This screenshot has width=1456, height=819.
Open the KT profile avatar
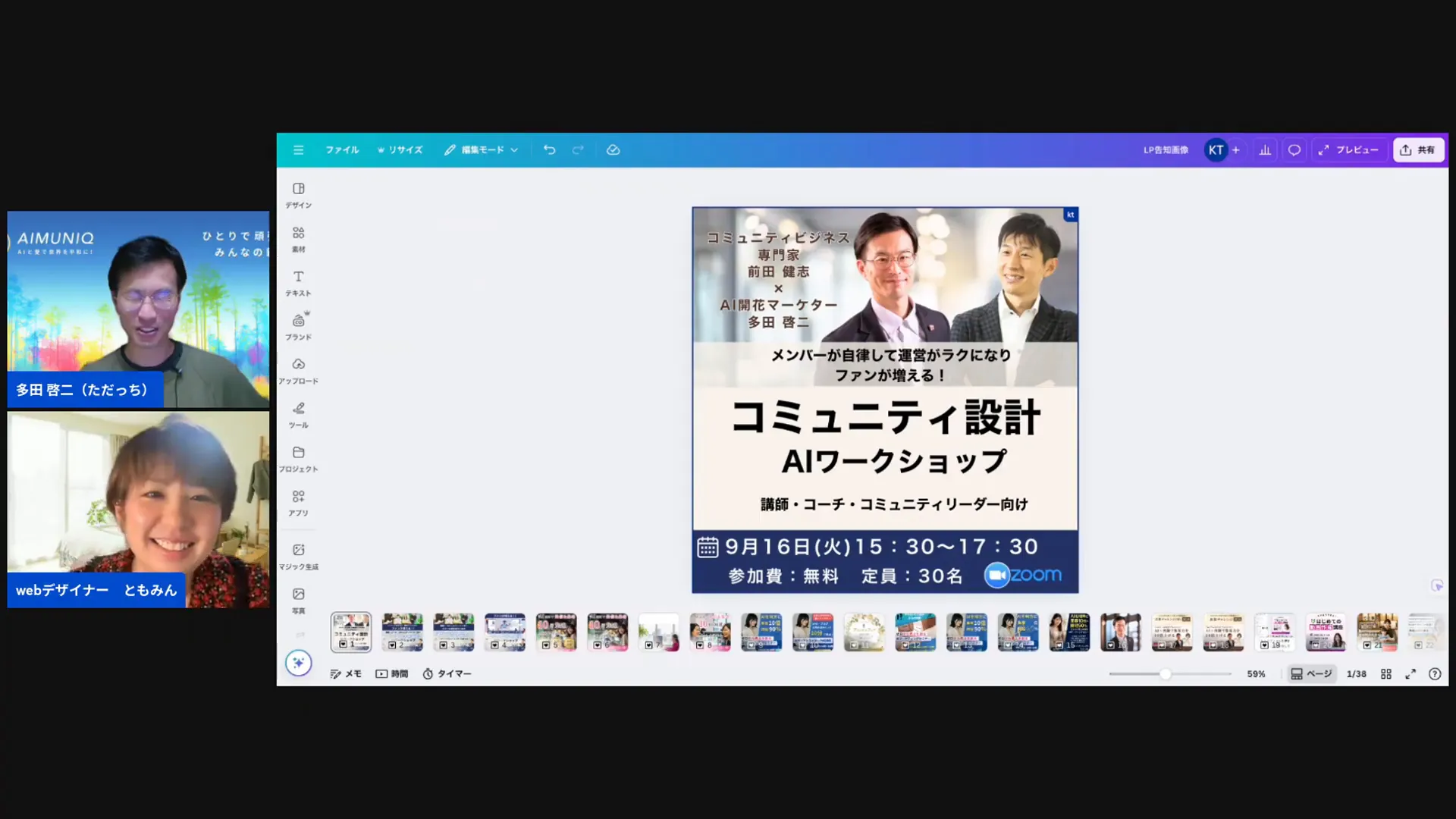point(1216,150)
